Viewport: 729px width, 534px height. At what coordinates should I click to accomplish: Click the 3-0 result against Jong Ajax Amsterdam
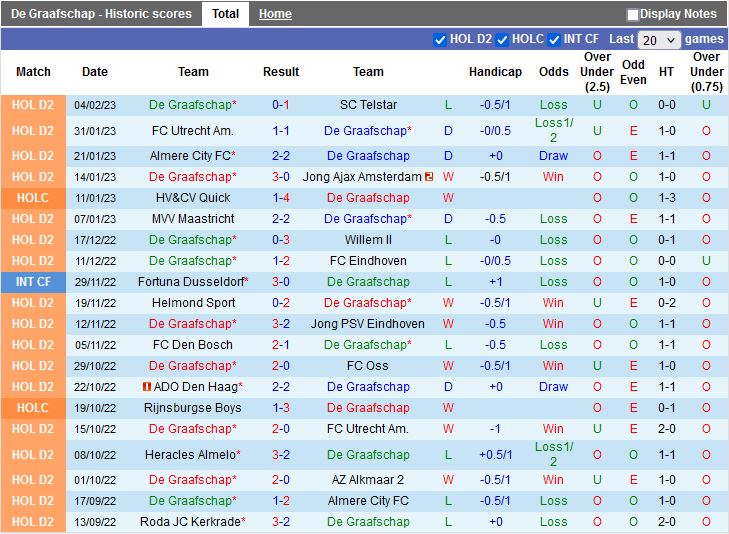pos(281,177)
